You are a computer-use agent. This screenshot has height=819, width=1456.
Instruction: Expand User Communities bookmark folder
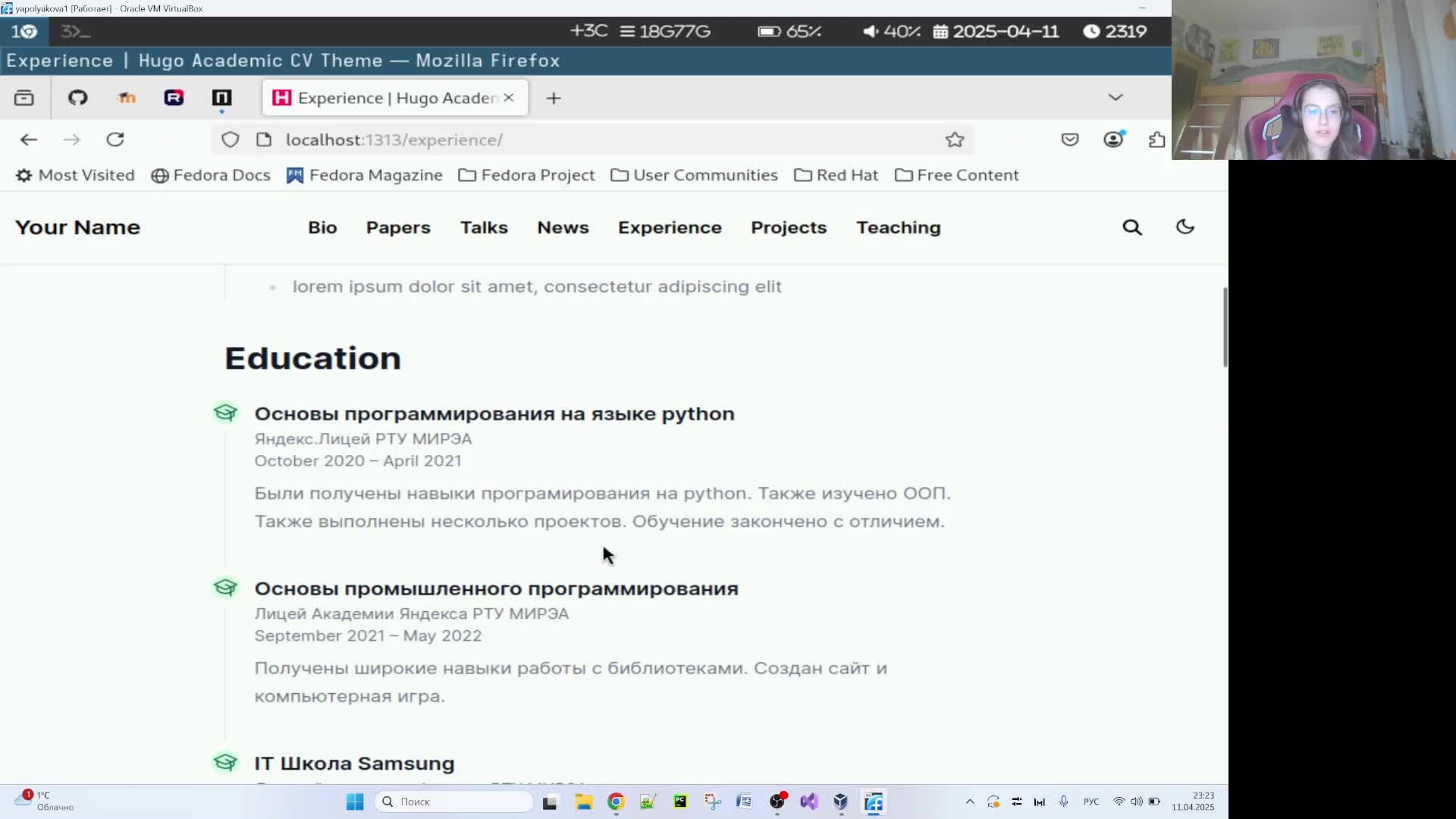[695, 175]
